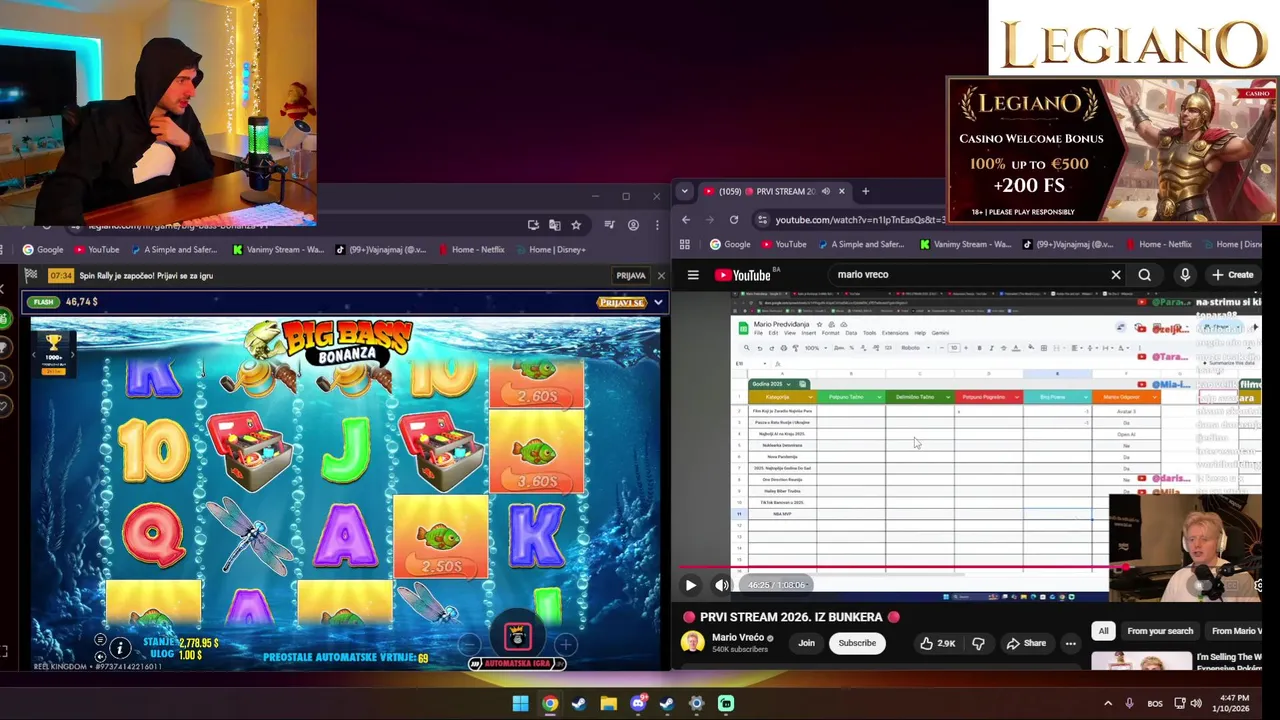This screenshot has width=1280, height=720.
Task: Dislike the YouTube video
Action: click(978, 643)
